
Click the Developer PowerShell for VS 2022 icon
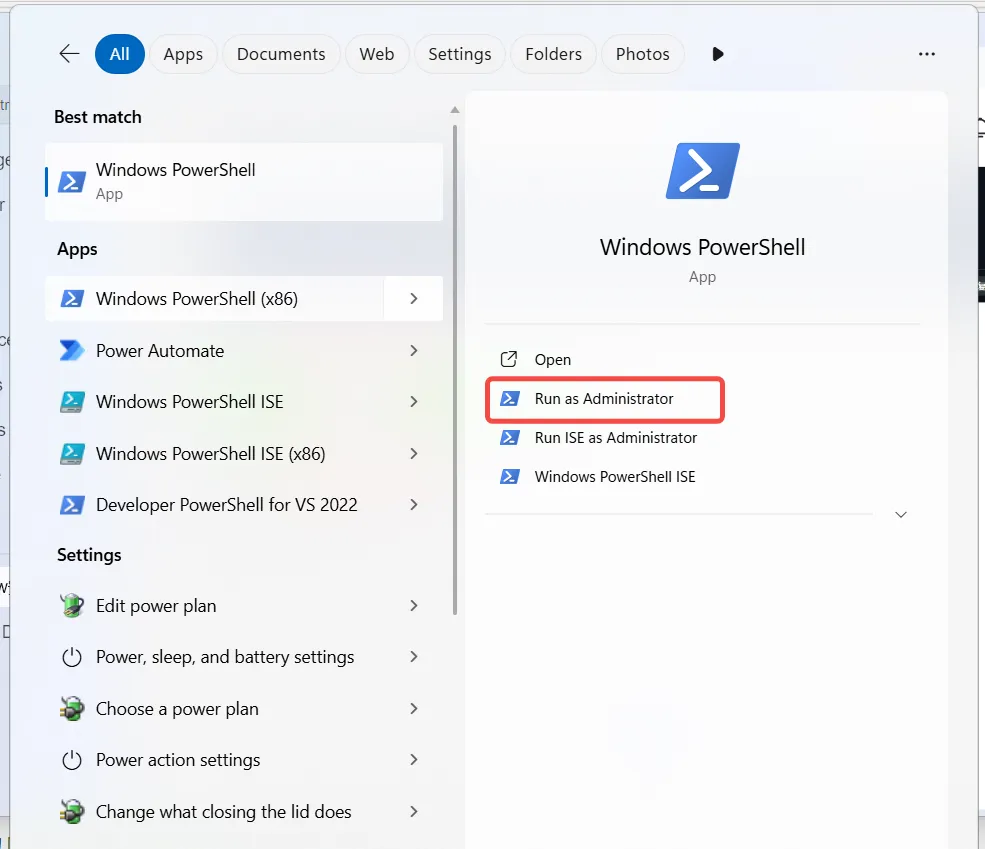click(72, 505)
